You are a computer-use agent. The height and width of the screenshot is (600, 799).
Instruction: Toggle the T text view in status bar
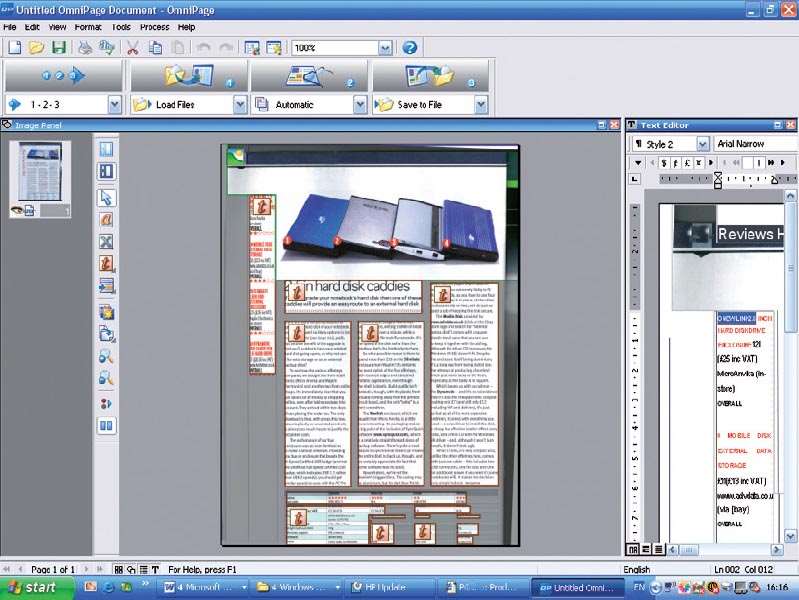point(155,569)
